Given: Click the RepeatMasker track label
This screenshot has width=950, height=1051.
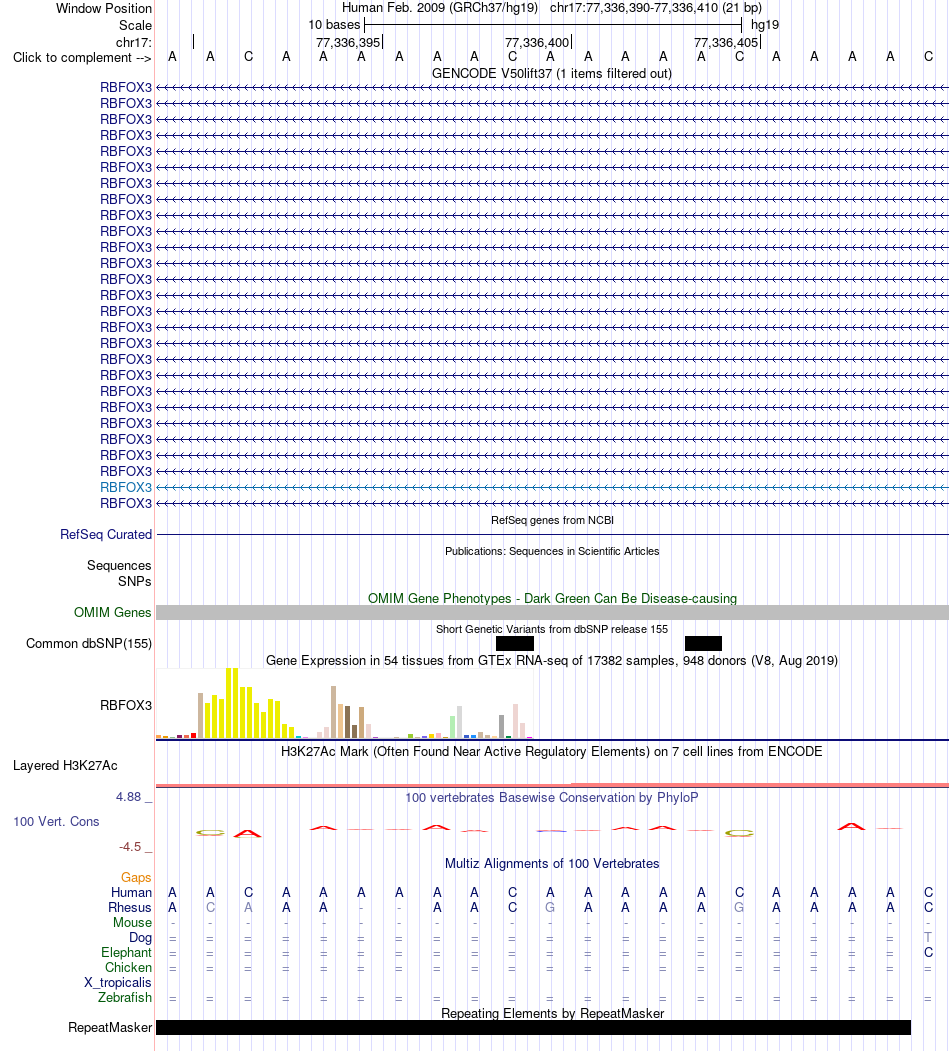Looking at the screenshot, I should (x=110, y=1028).
